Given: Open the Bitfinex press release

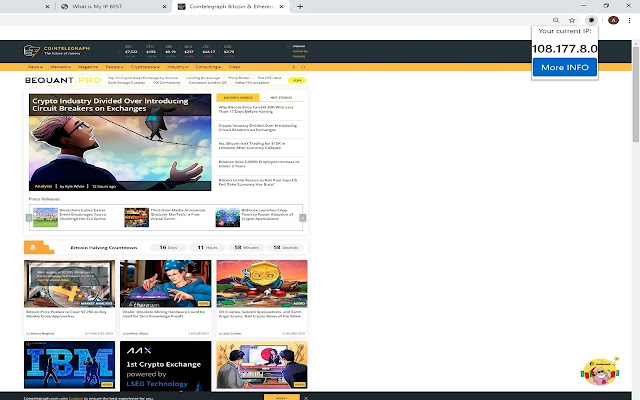Looking at the screenshot, I should (256, 217).
